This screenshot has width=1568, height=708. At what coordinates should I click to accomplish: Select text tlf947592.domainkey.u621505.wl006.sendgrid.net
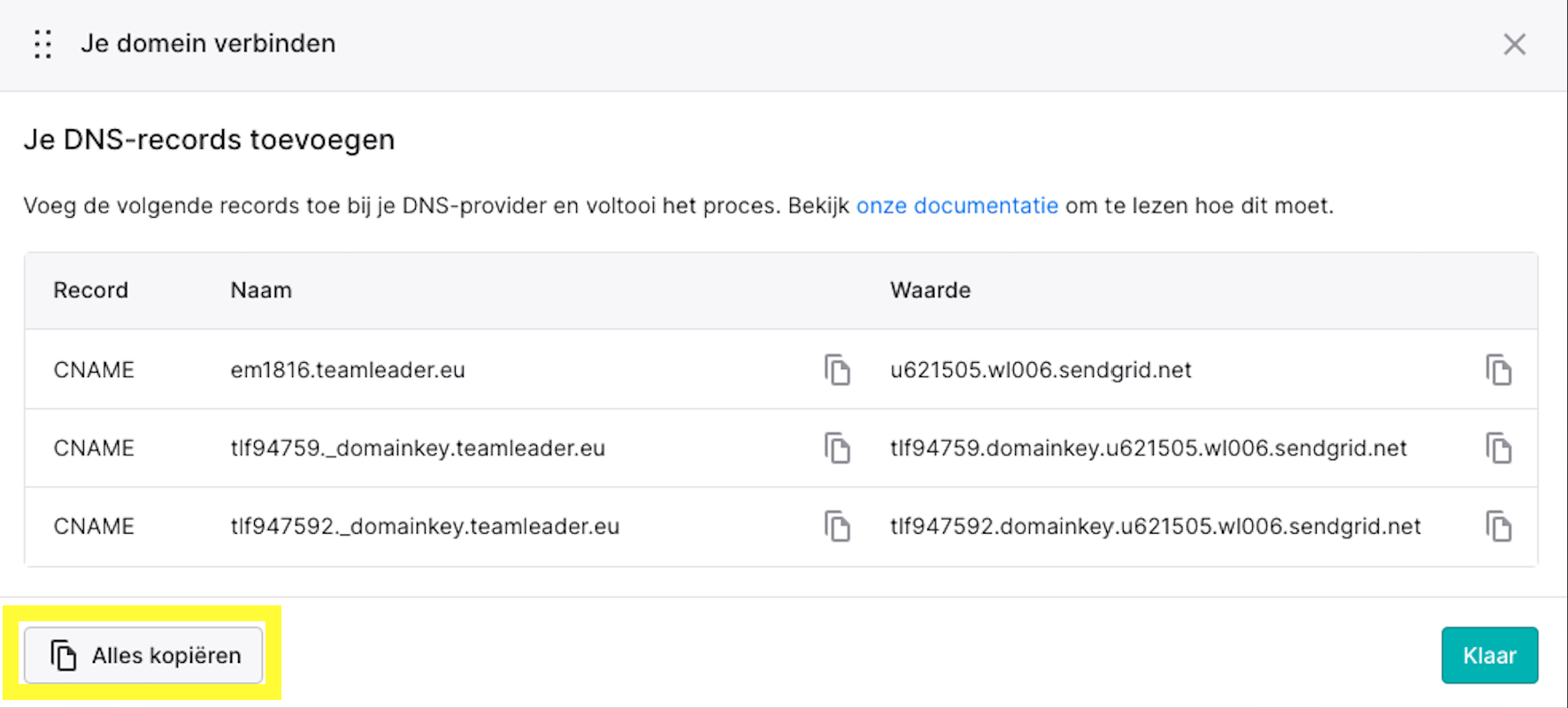[1156, 527]
